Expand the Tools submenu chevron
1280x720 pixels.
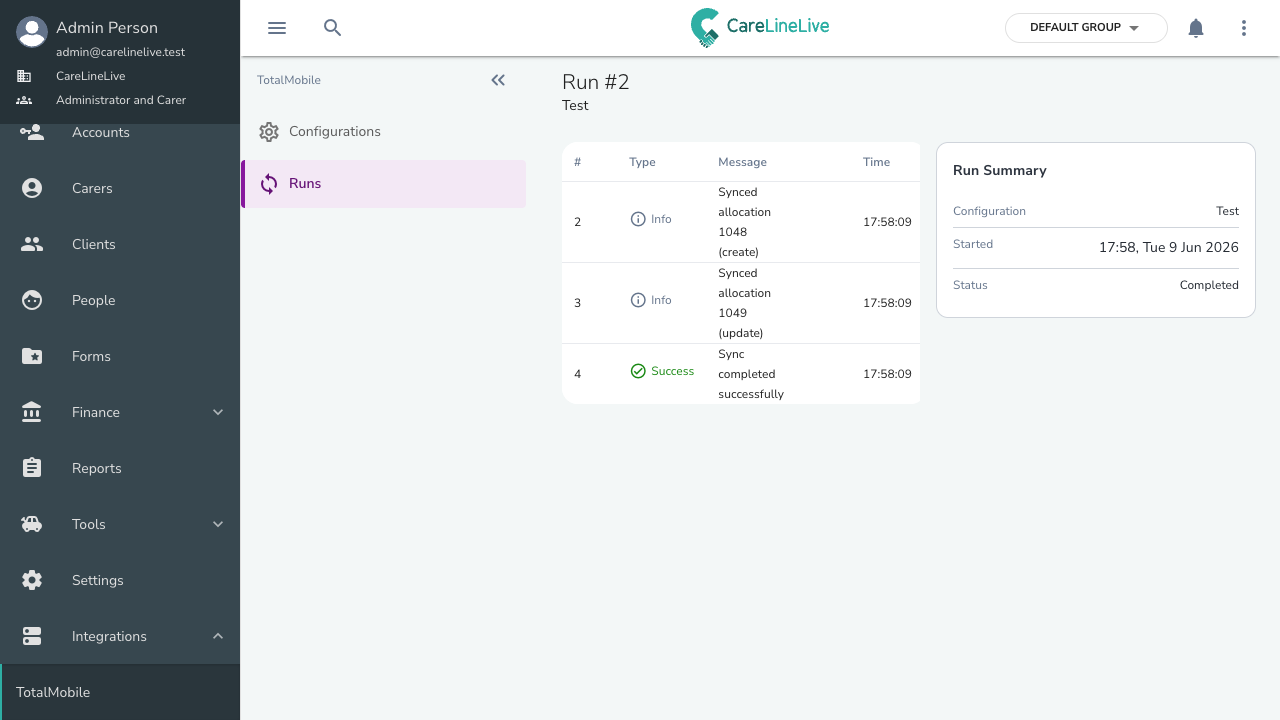pyautogui.click(x=218, y=524)
